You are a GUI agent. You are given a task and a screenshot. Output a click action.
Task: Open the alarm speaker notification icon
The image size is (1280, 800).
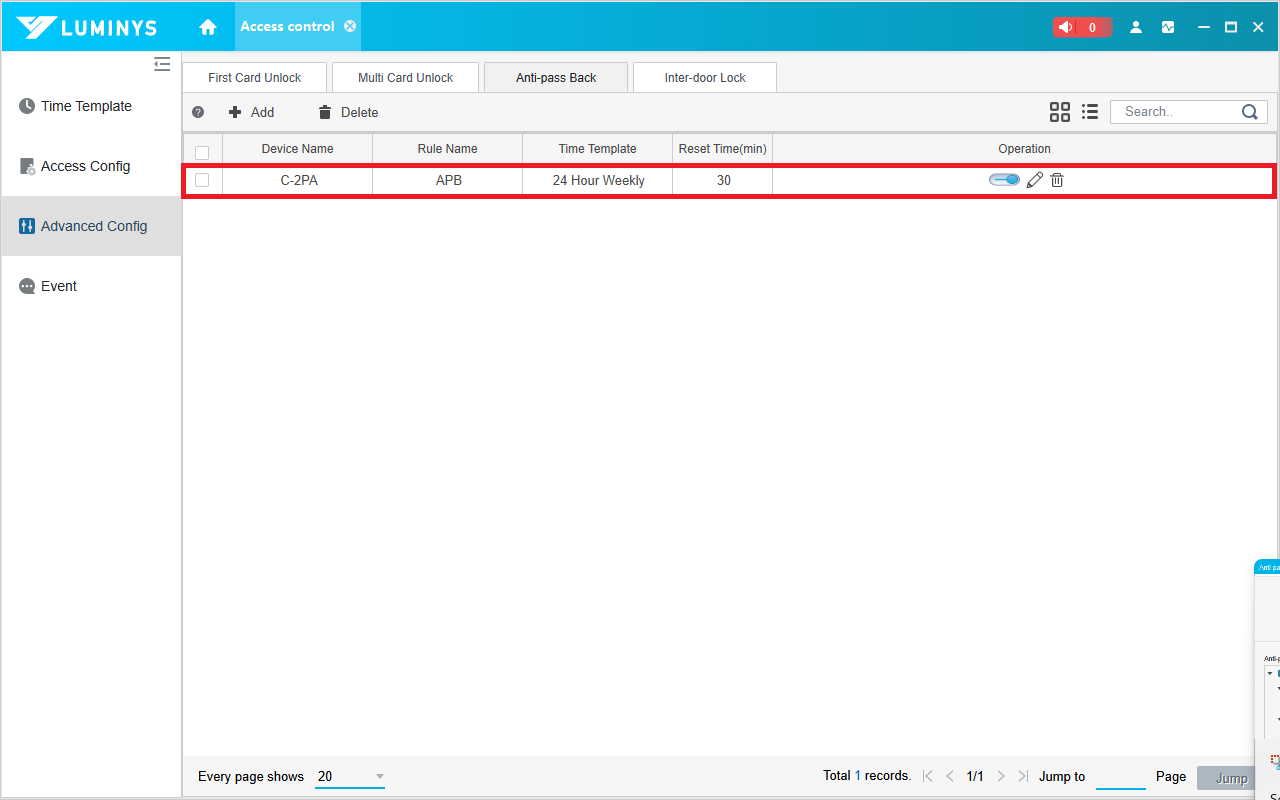click(x=1066, y=27)
